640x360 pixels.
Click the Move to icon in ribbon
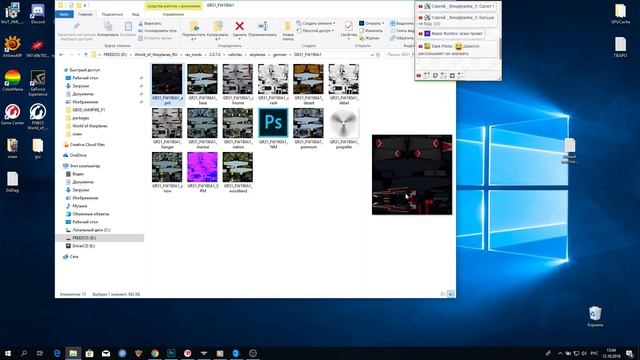[x=194, y=27]
